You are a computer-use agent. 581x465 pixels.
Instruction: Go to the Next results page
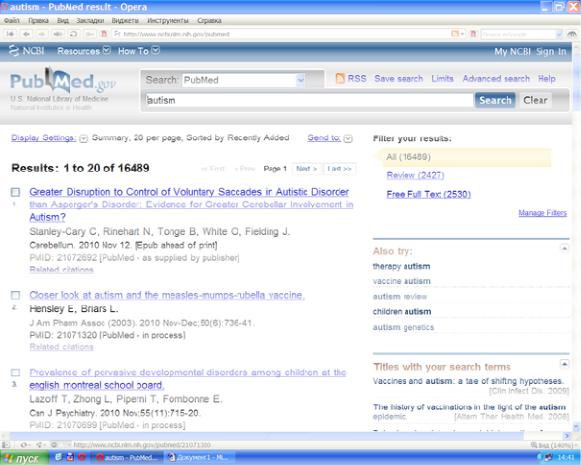(x=306, y=169)
